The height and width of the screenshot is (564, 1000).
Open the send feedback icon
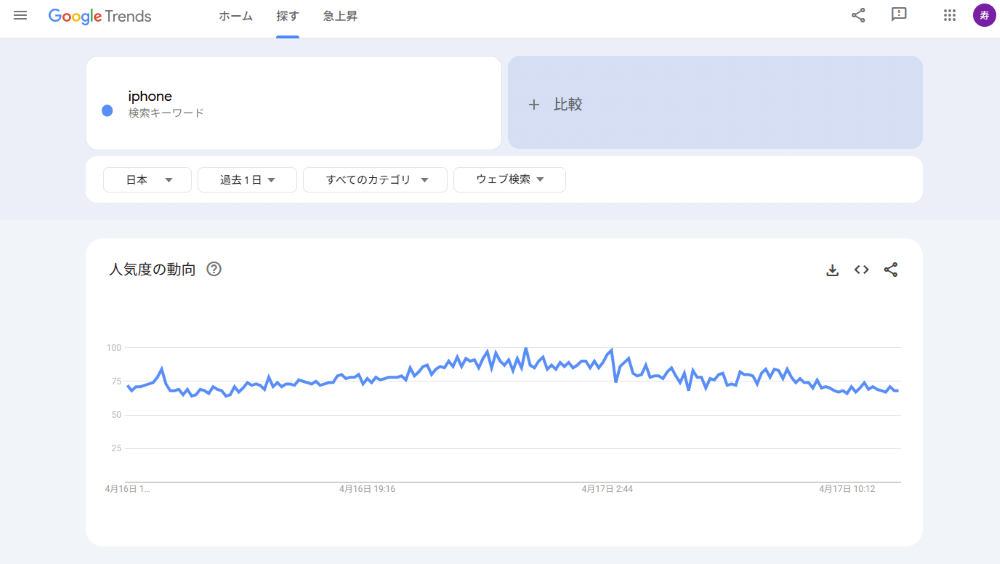[x=899, y=15]
